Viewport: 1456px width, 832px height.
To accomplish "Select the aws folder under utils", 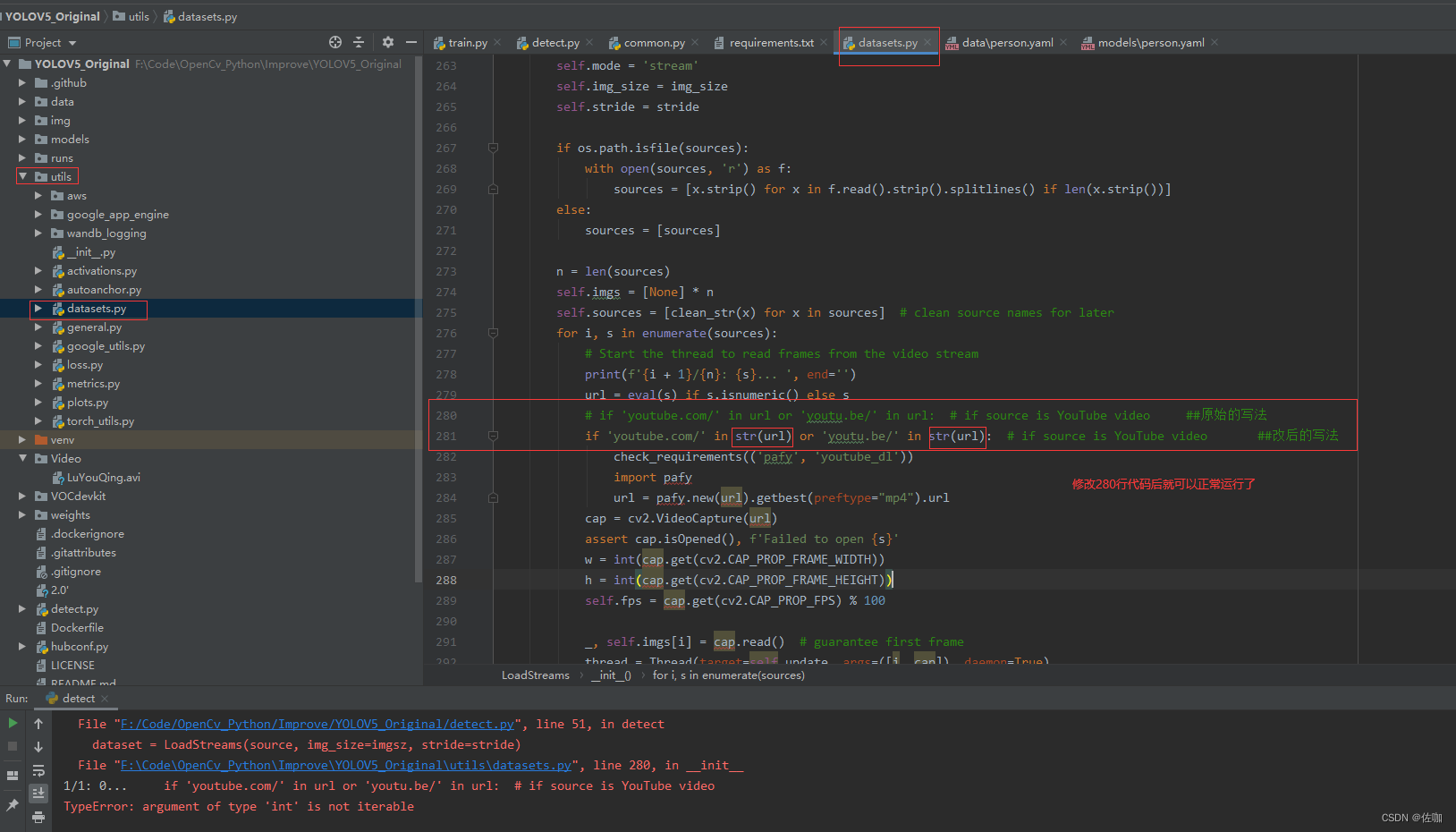I will pyautogui.click(x=77, y=195).
